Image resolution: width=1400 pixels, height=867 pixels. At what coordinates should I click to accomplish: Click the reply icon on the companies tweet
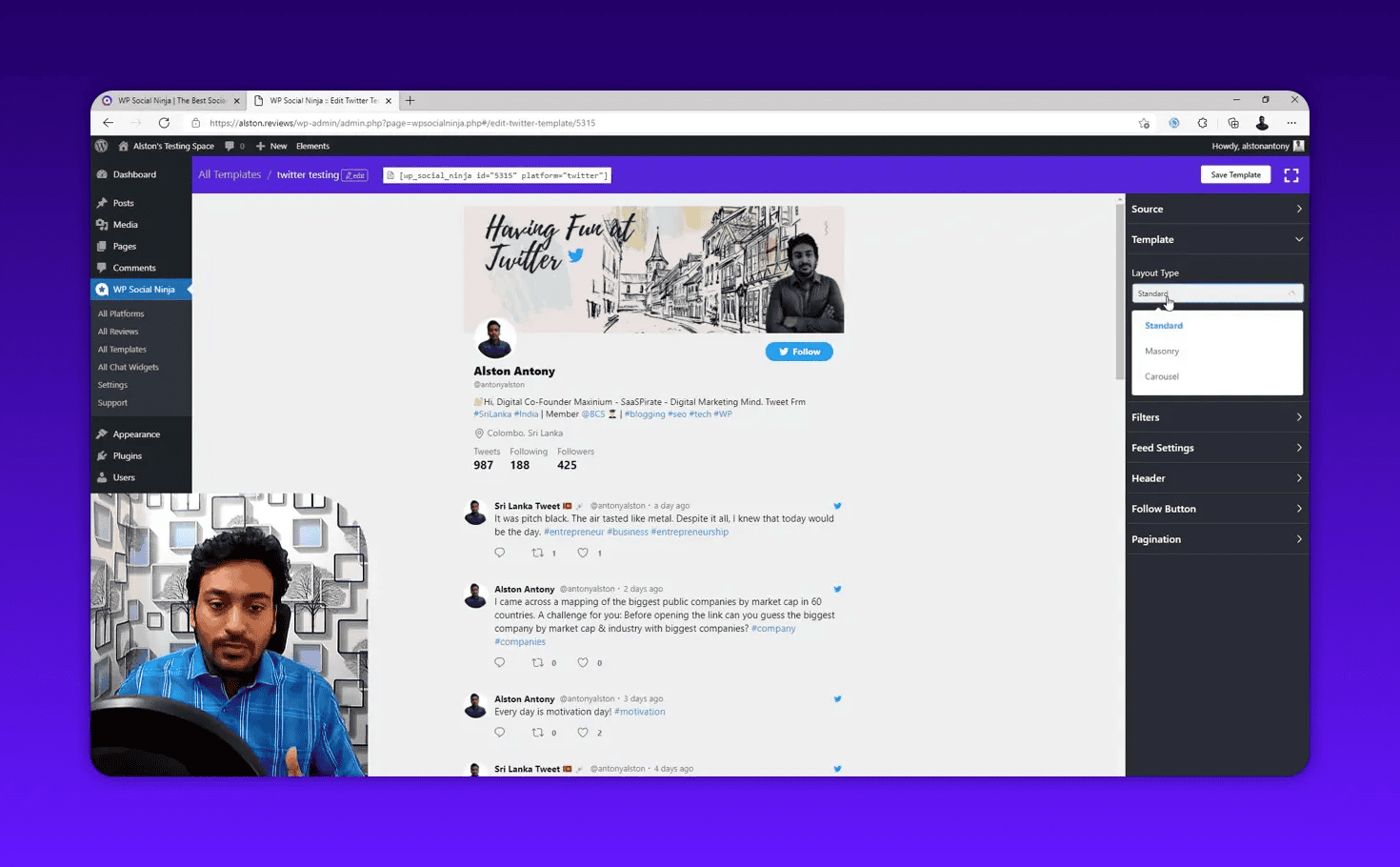pos(499,662)
